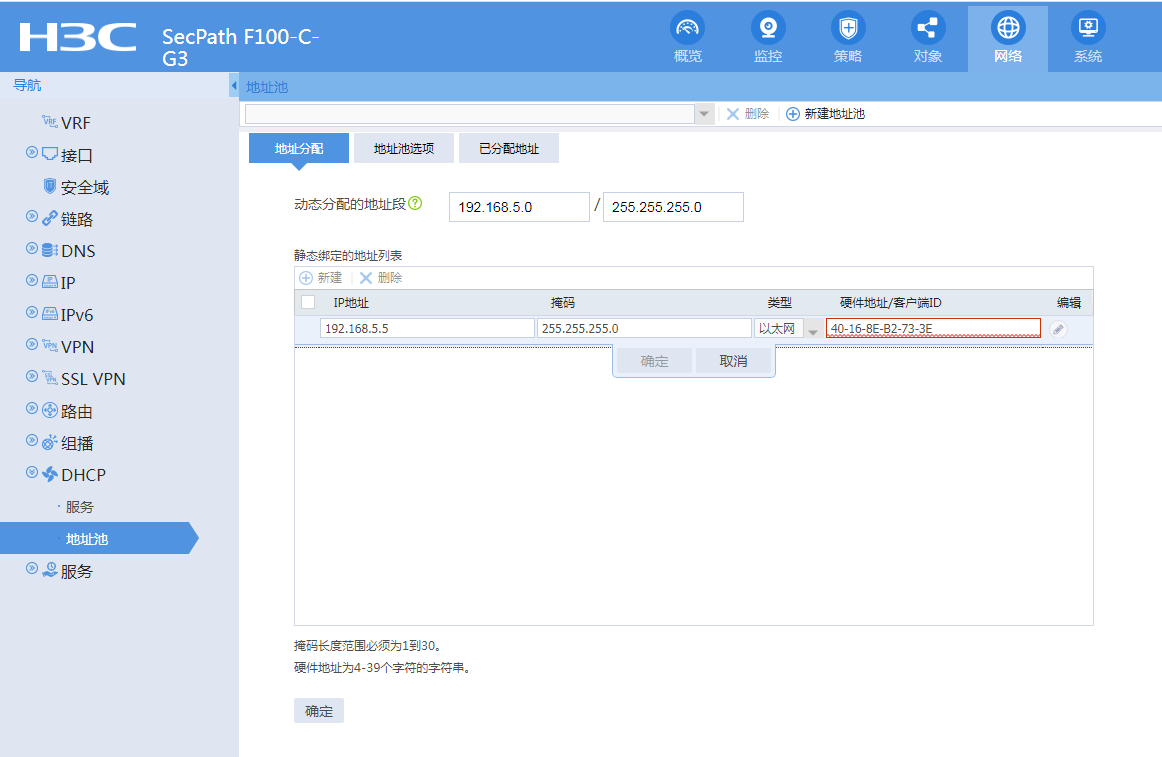This screenshot has width=1162, height=757.
Task: Click the 组播 multicast icon
Action: click(50, 443)
